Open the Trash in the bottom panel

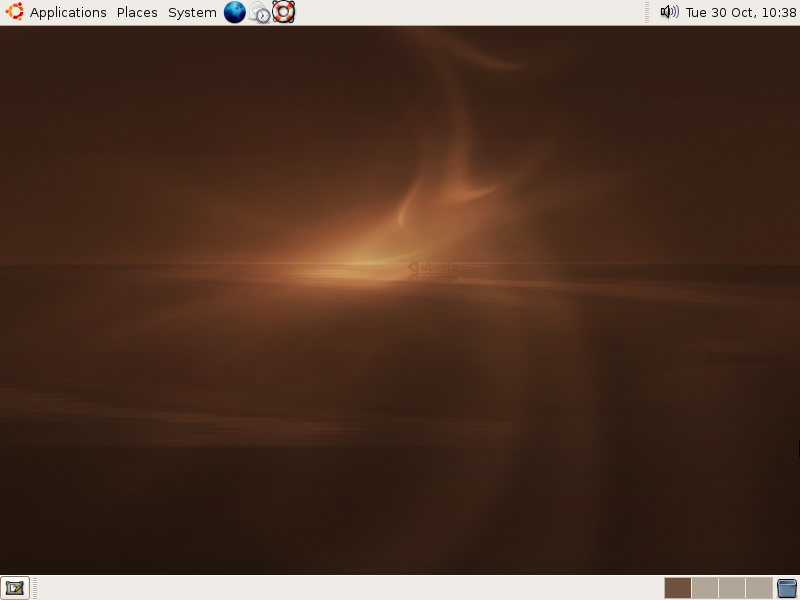787,588
